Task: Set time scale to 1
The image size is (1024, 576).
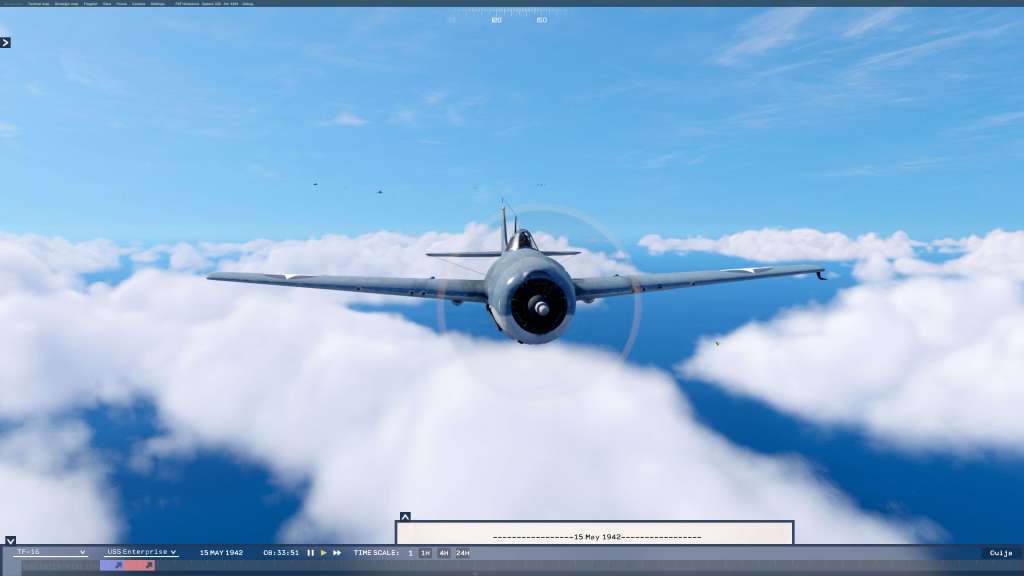Action: (410, 553)
